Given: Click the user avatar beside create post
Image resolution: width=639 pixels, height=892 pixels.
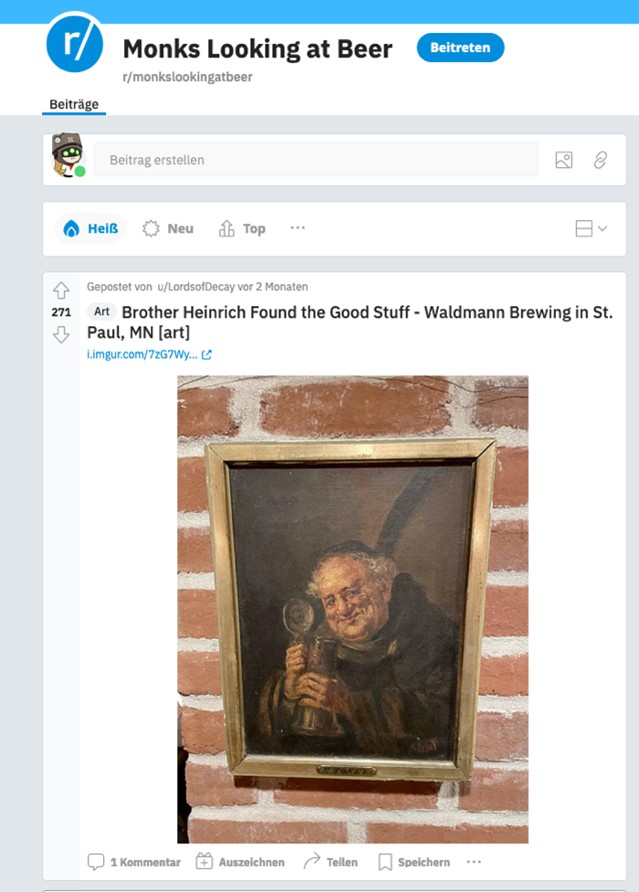Looking at the screenshot, I should tap(68, 155).
